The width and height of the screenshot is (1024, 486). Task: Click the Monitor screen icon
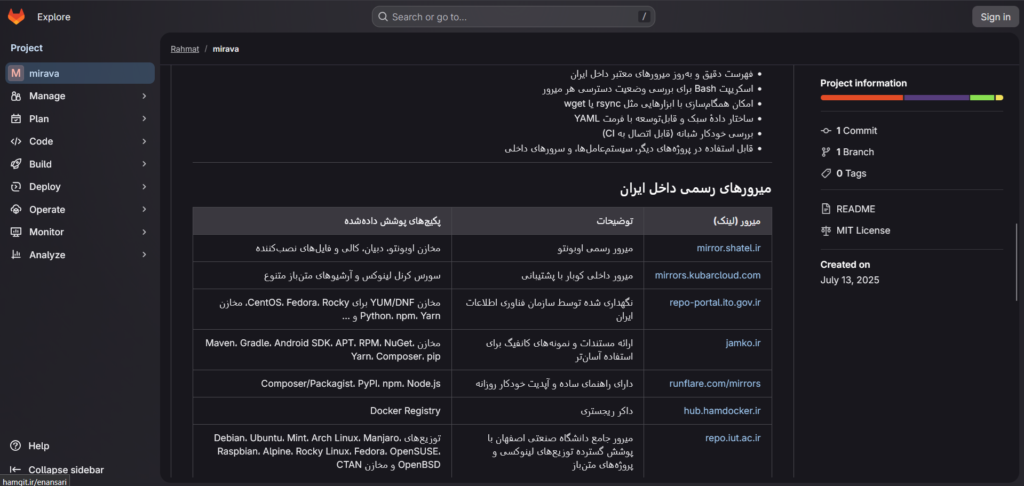(x=16, y=232)
